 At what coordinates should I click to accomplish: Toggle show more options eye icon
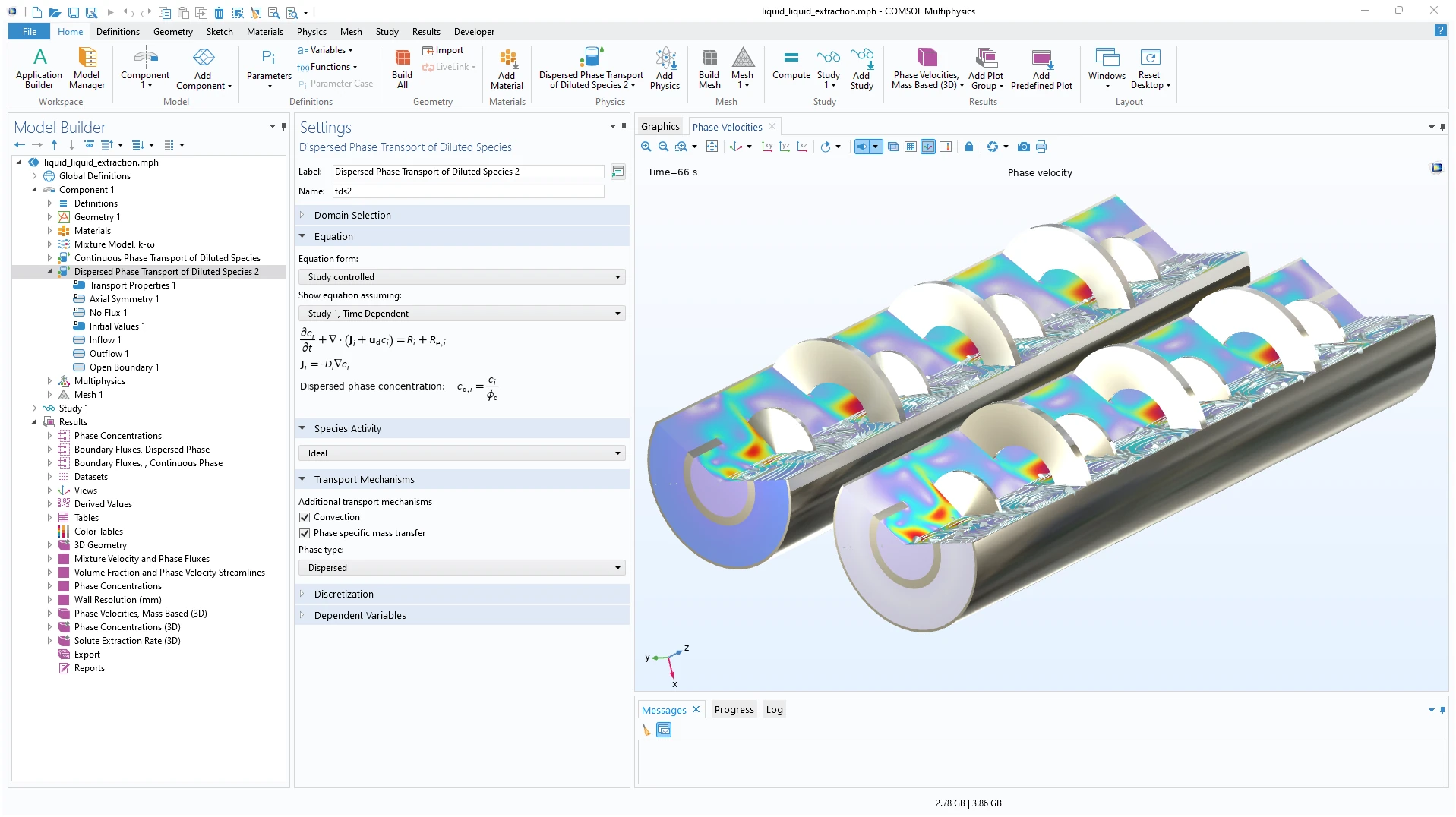pos(89,144)
